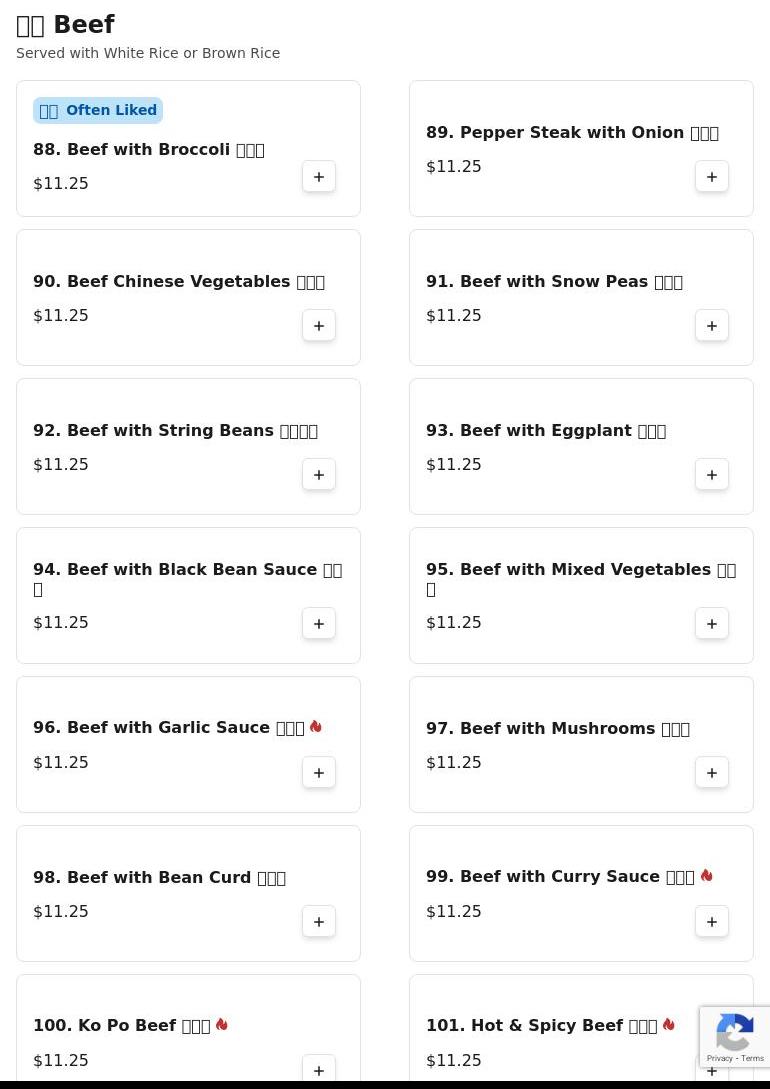This screenshot has height=1089, width=770.
Task: Open the 93. Beef with Eggplant card
Action: click(x=581, y=447)
